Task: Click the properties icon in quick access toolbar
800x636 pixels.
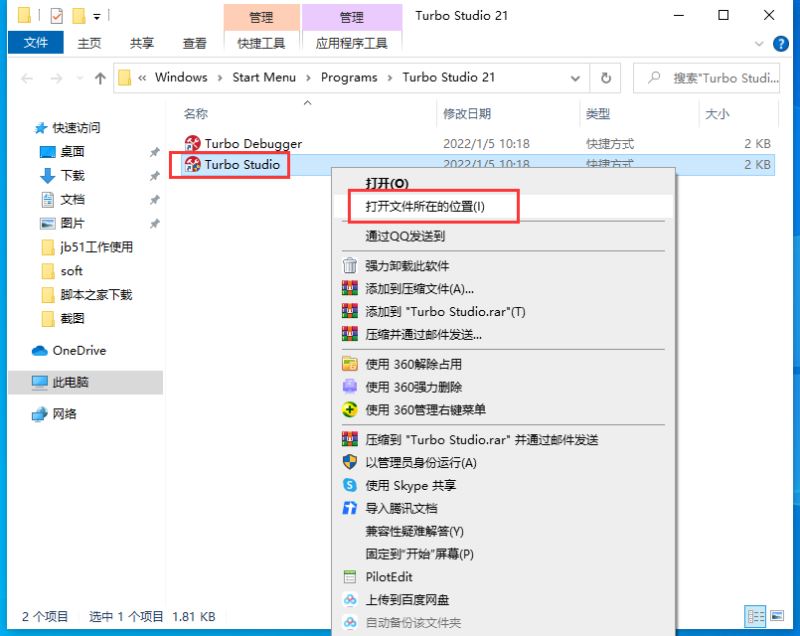Action: [x=56, y=16]
